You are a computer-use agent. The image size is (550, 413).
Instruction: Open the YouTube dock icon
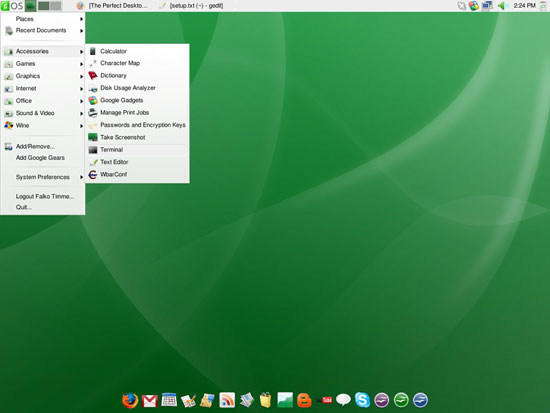click(x=324, y=400)
